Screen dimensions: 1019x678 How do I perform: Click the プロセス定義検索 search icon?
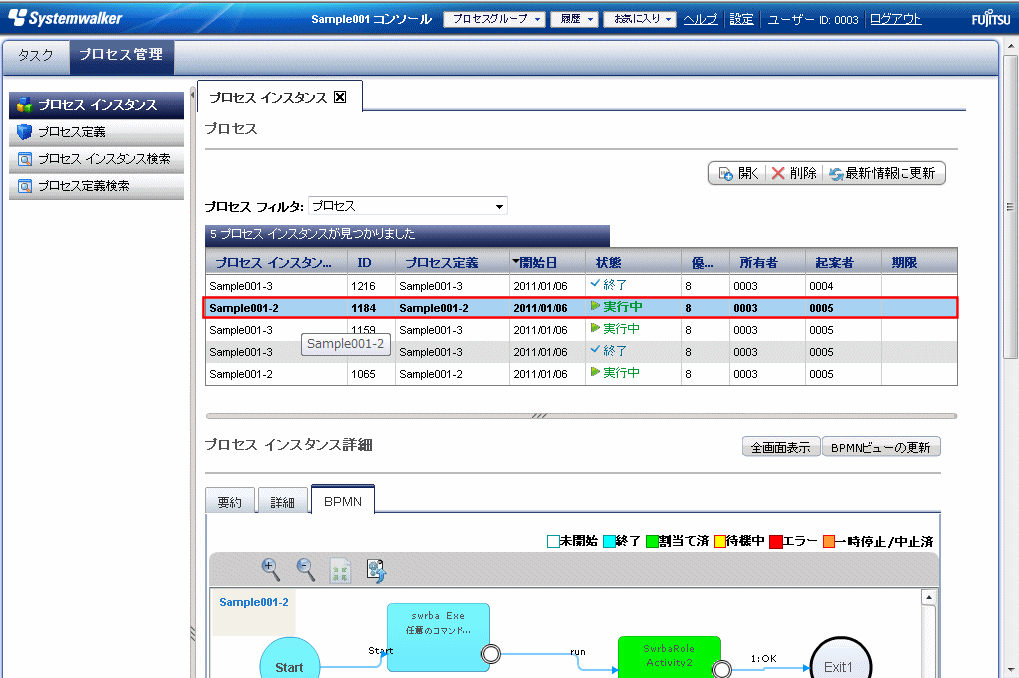click(25, 187)
